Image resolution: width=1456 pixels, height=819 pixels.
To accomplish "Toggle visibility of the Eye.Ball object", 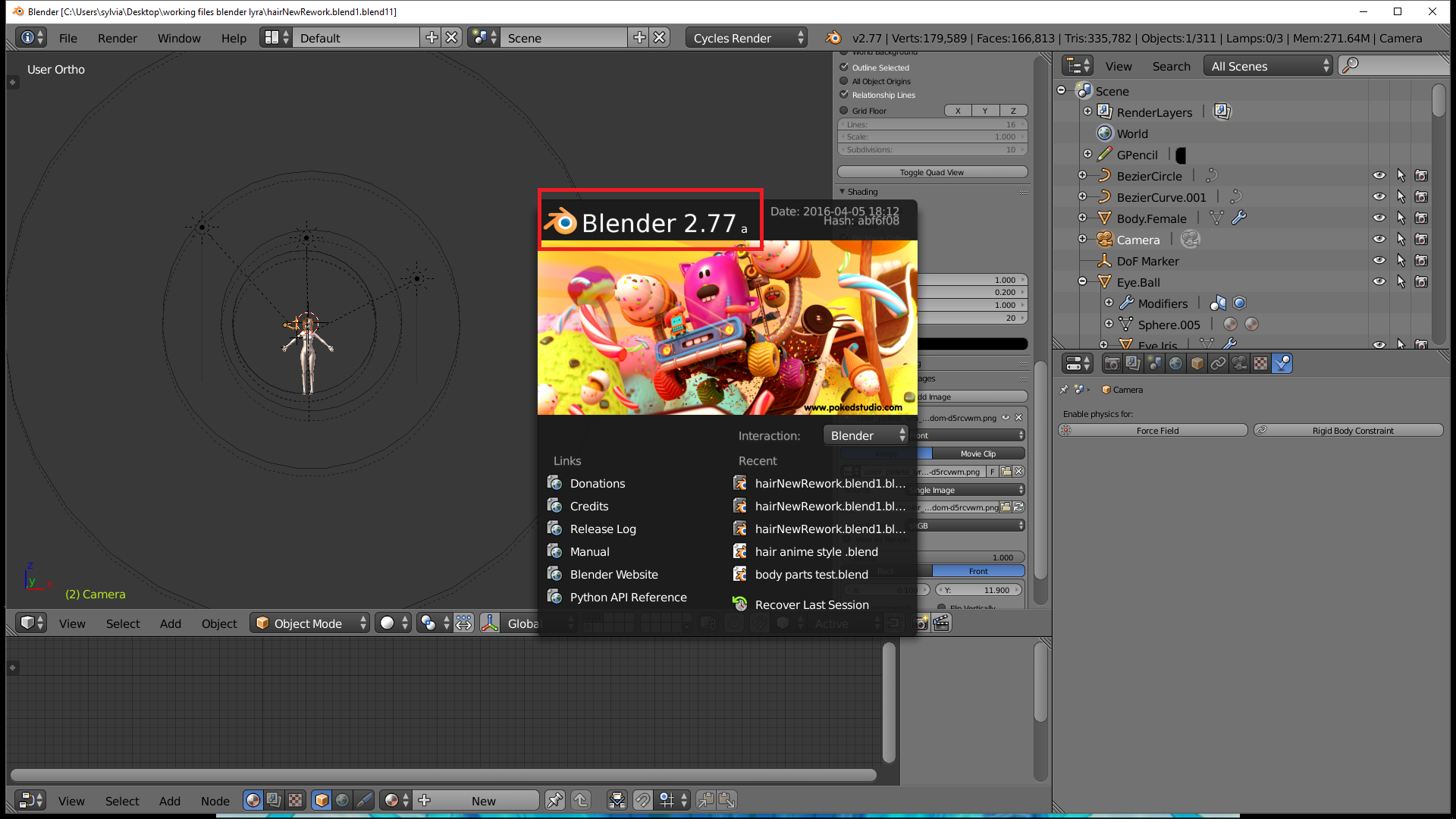I will click(1379, 281).
